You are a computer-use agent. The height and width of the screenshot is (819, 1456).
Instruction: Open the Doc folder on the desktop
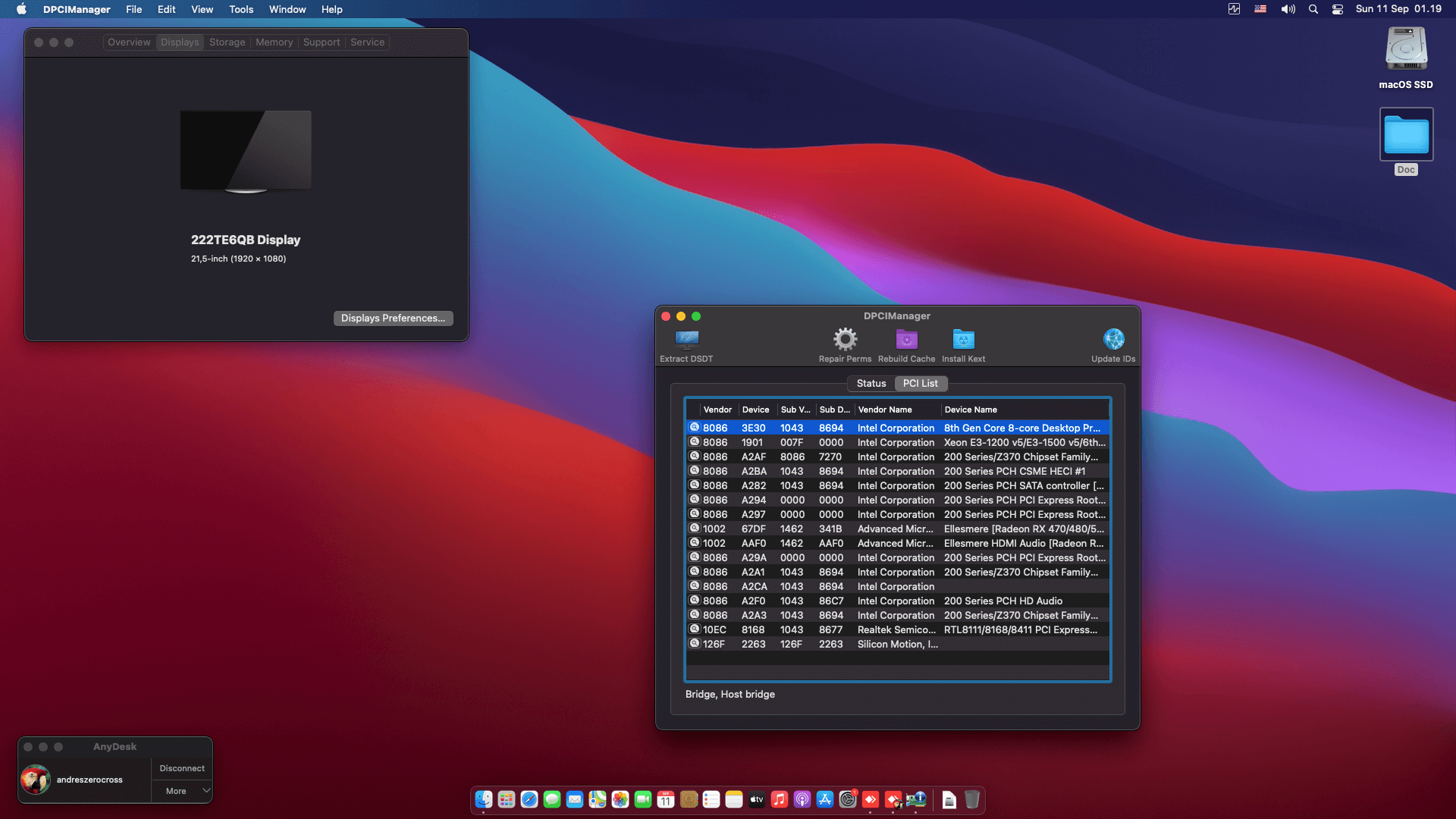[1406, 135]
